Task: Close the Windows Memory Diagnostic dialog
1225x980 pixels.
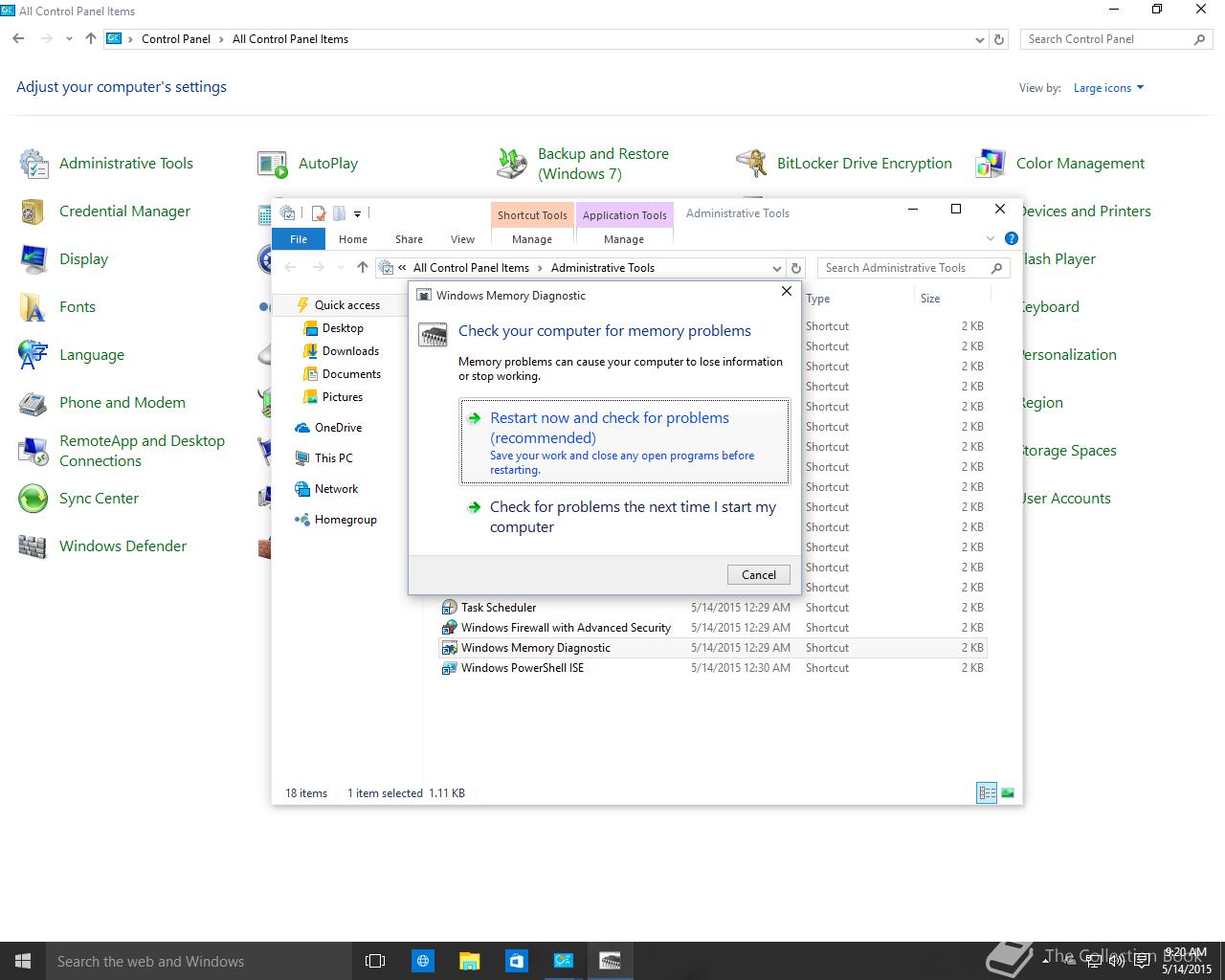Action: coord(787,291)
